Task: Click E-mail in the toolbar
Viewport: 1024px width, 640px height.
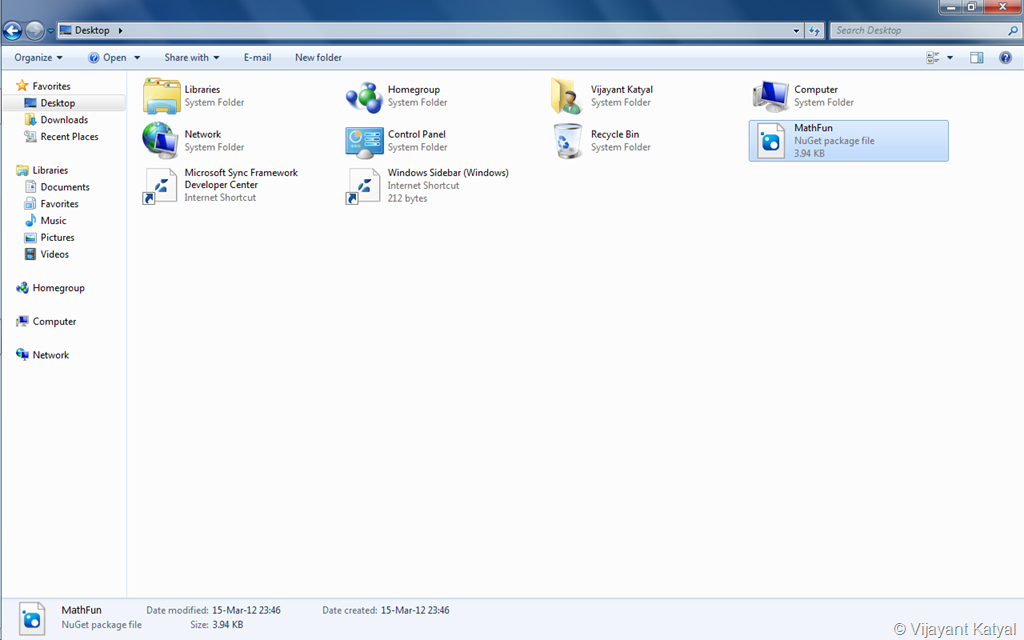Action: (x=257, y=57)
